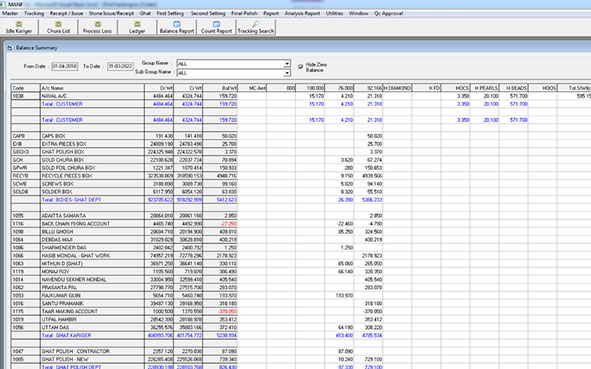Click the Dr.Wt column header

tap(159, 88)
